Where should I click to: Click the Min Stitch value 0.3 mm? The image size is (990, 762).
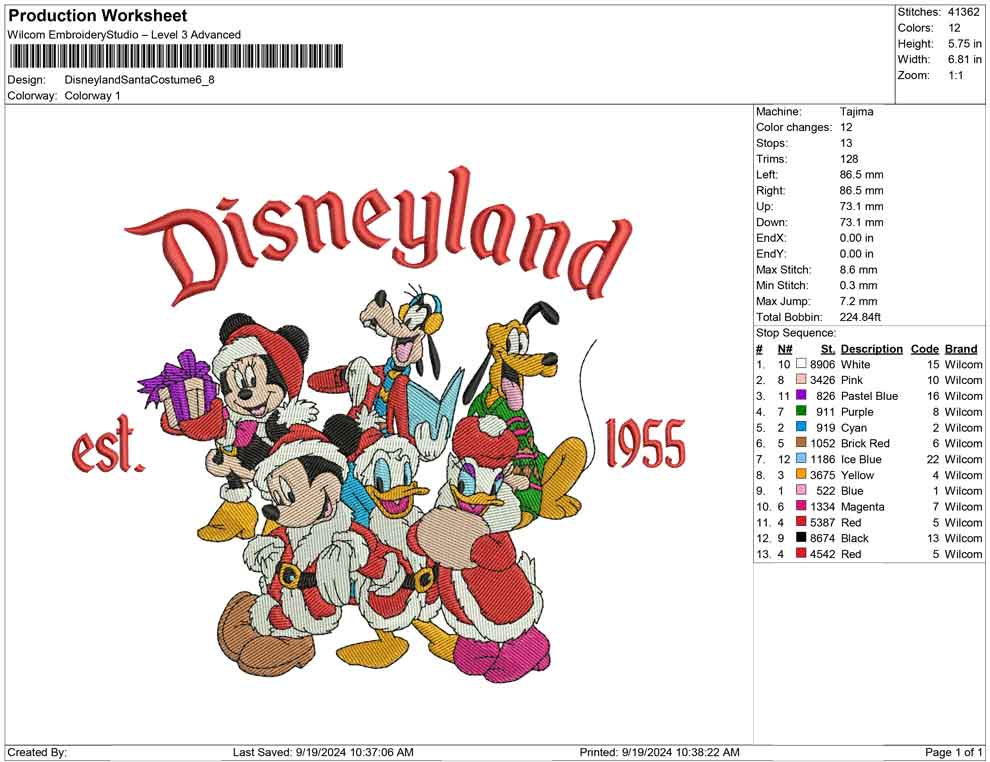point(859,285)
